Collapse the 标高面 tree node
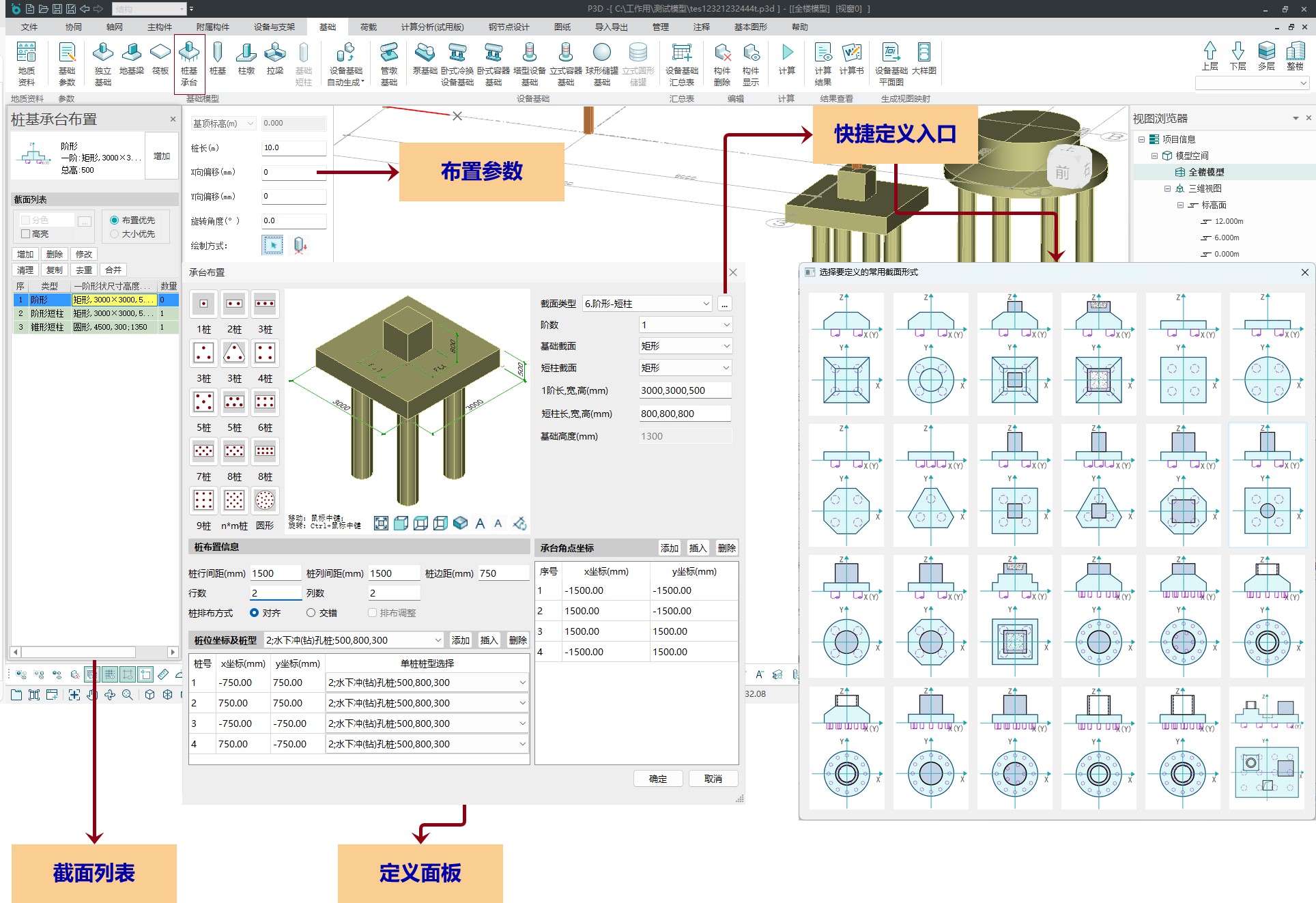This screenshot has width=1316, height=903. pyautogui.click(x=1180, y=205)
